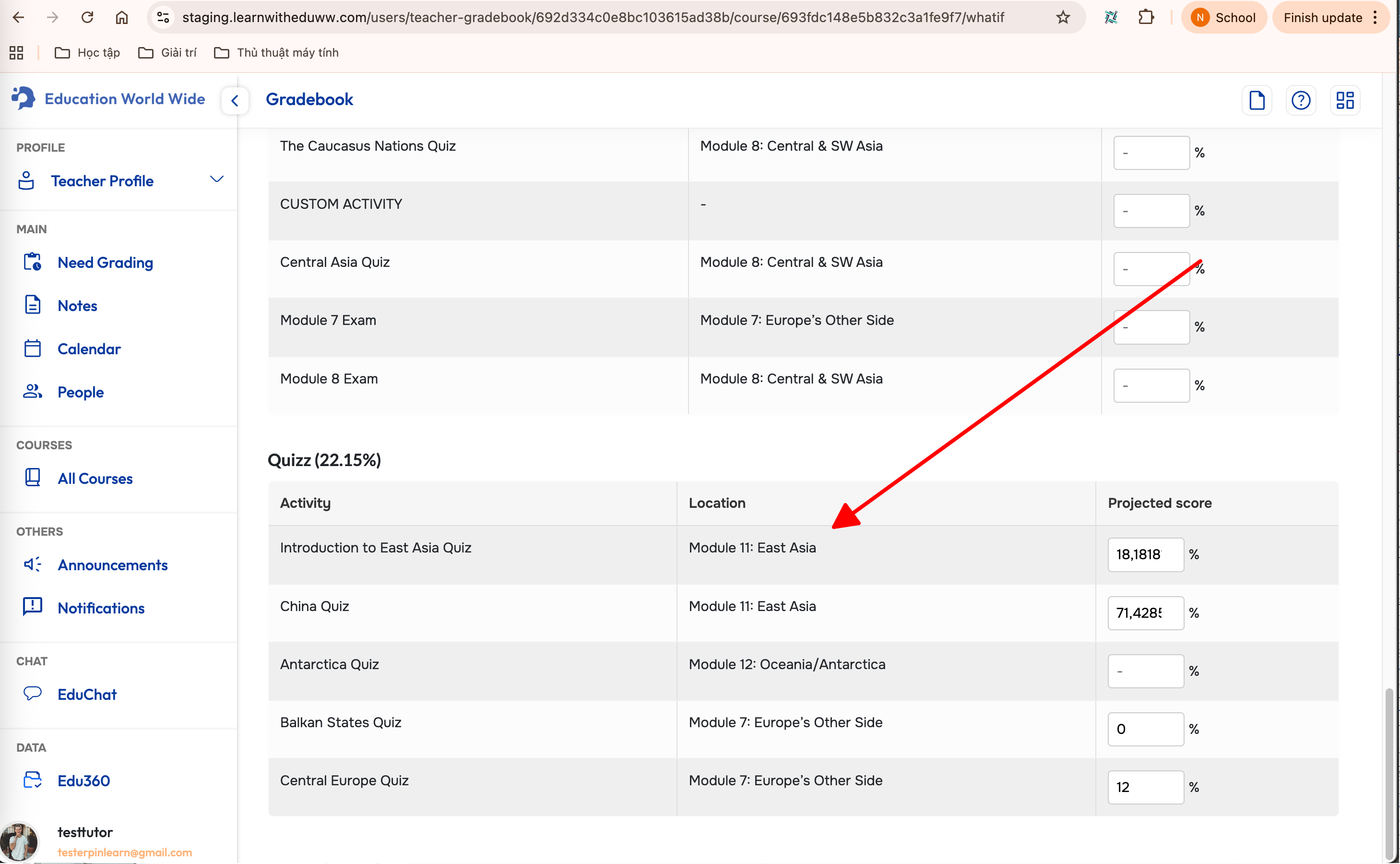Screen dimensions: 1400x864
Task: Click projected score field for China Quiz
Action: coord(1145,612)
